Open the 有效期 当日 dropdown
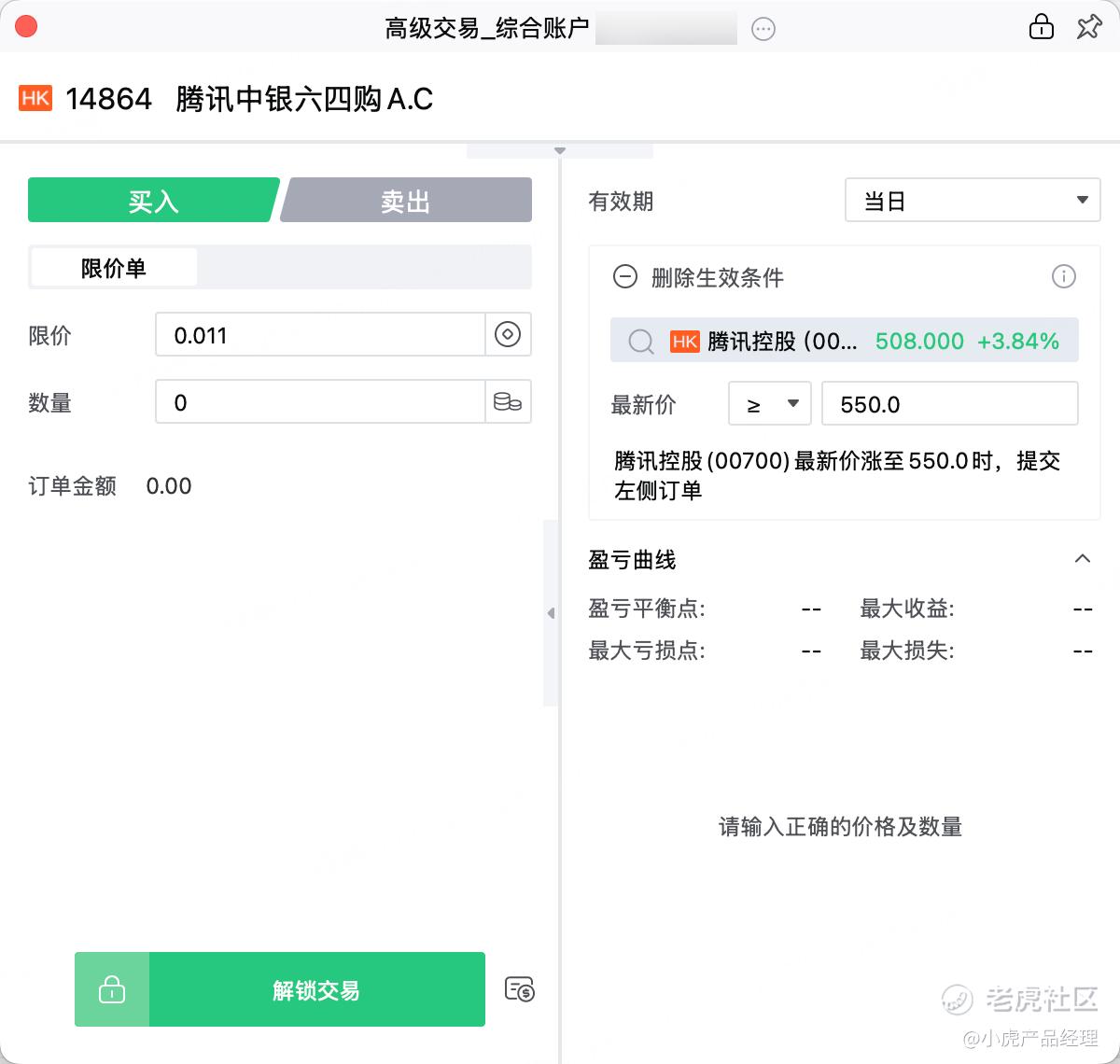This screenshot has width=1120, height=1064. 973,201
